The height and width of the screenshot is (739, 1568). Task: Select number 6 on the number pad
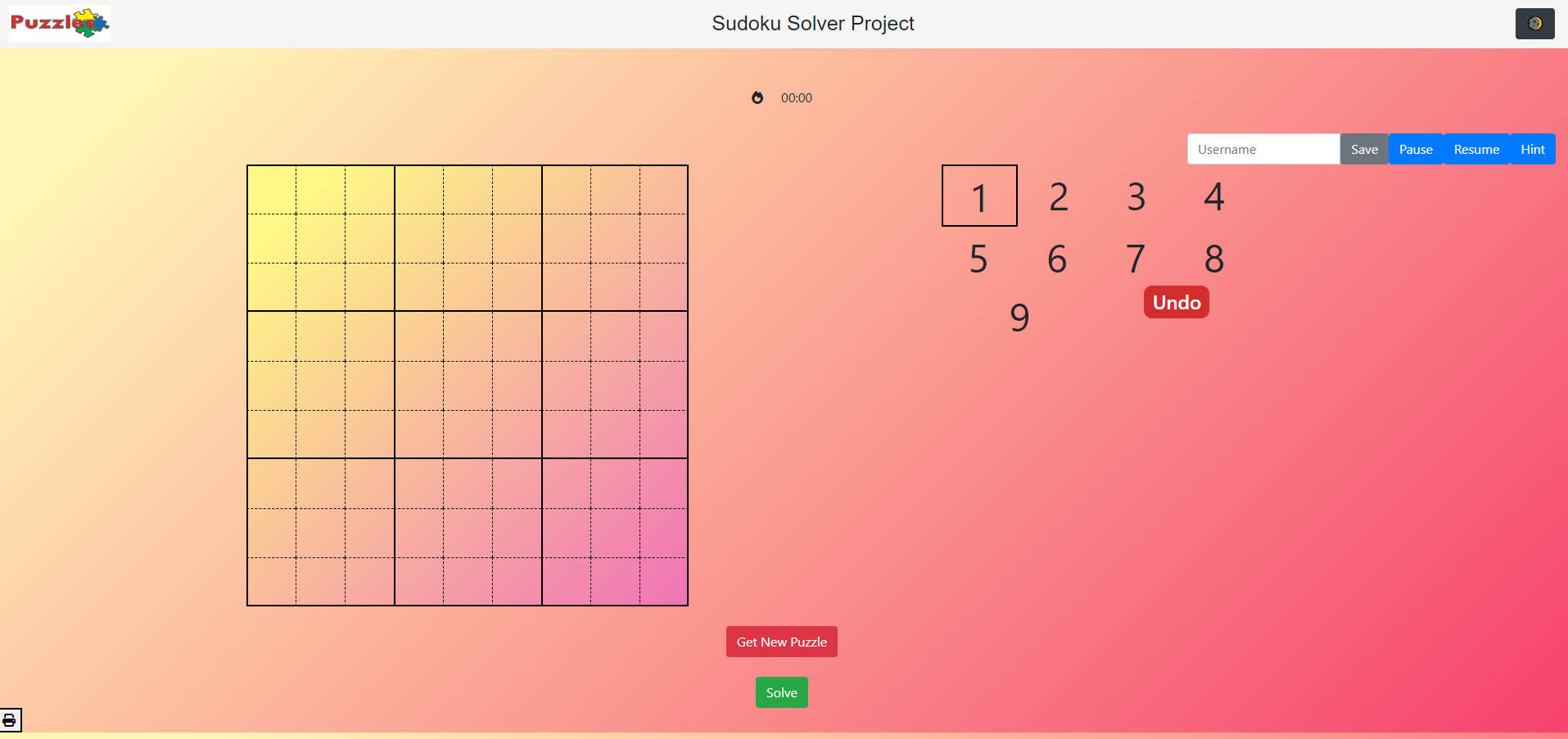point(1056,258)
